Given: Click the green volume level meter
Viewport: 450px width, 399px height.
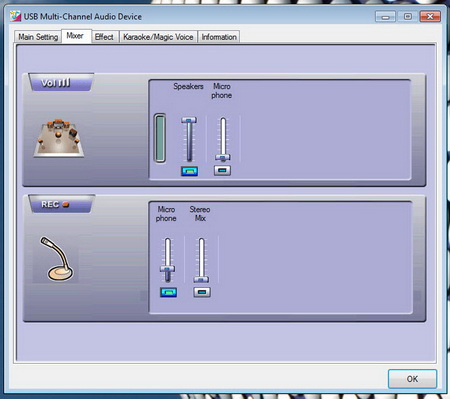Looking at the screenshot, I should click(x=160, y=138).
